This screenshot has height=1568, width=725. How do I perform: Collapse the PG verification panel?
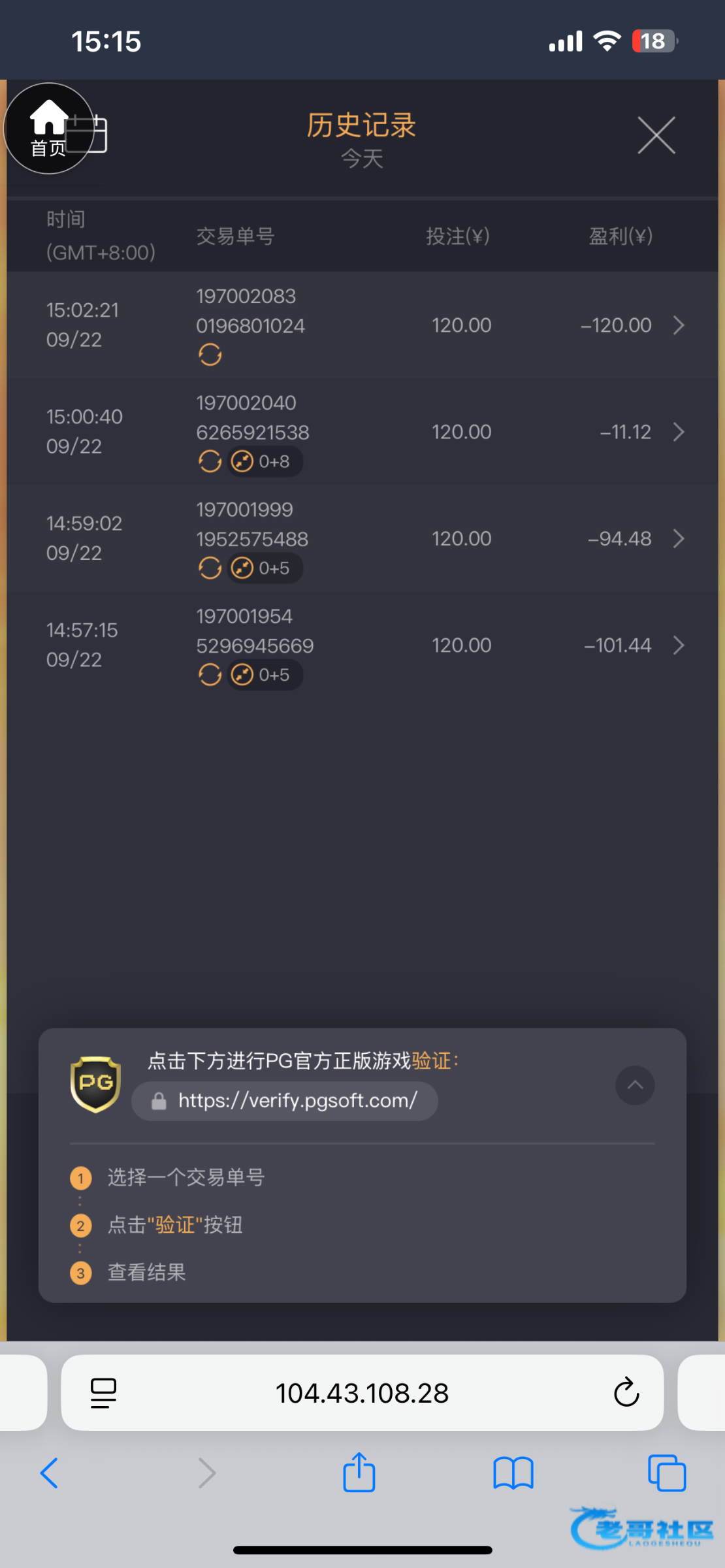[x=634, y=1085]
